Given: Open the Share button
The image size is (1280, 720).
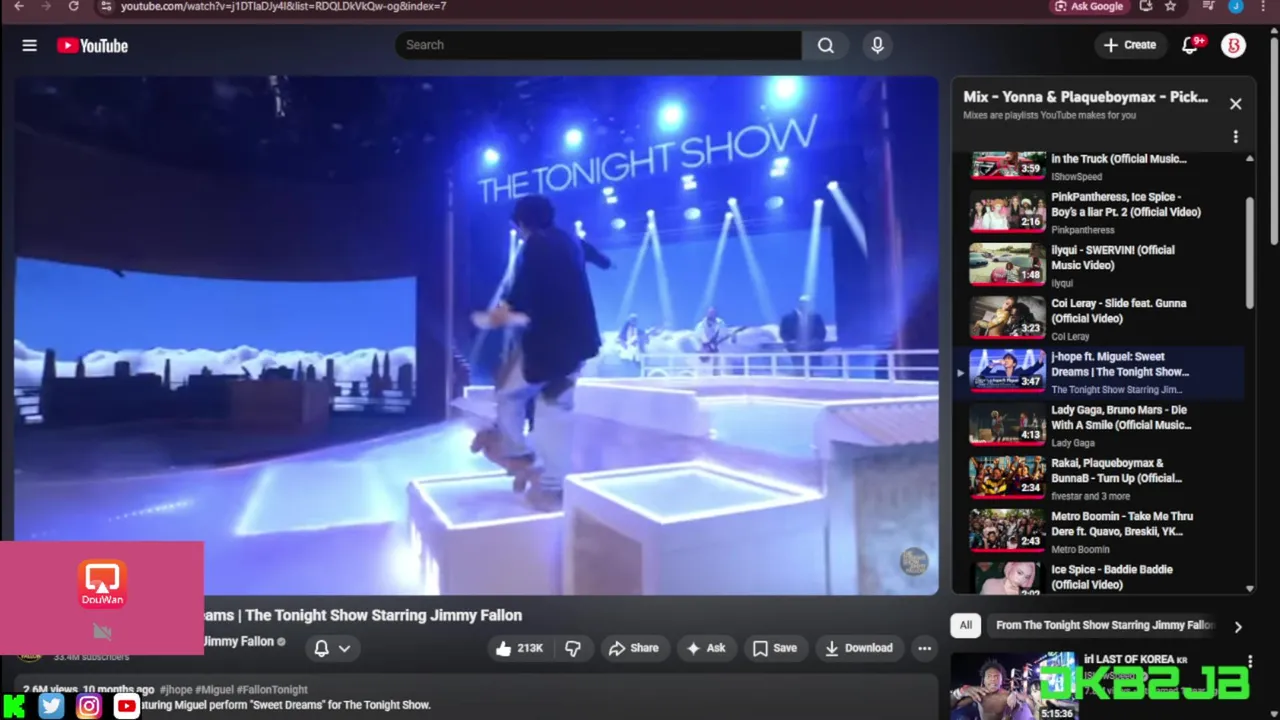Looking at the screenshot, I should 633,648.
